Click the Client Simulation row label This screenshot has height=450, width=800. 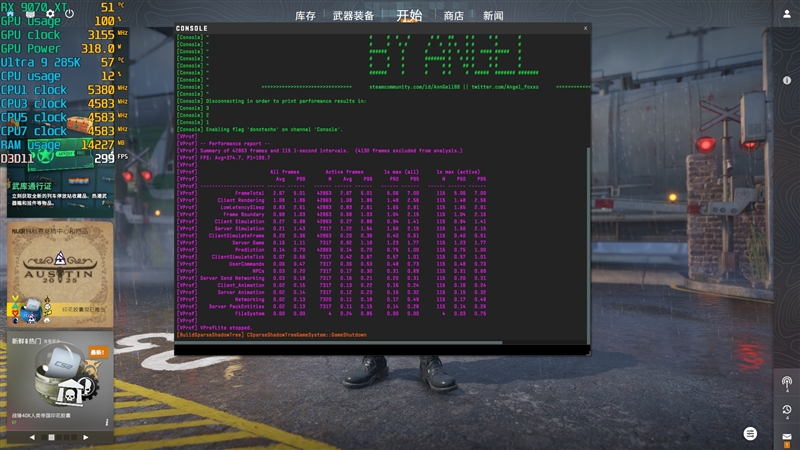[x=239, y=221]
